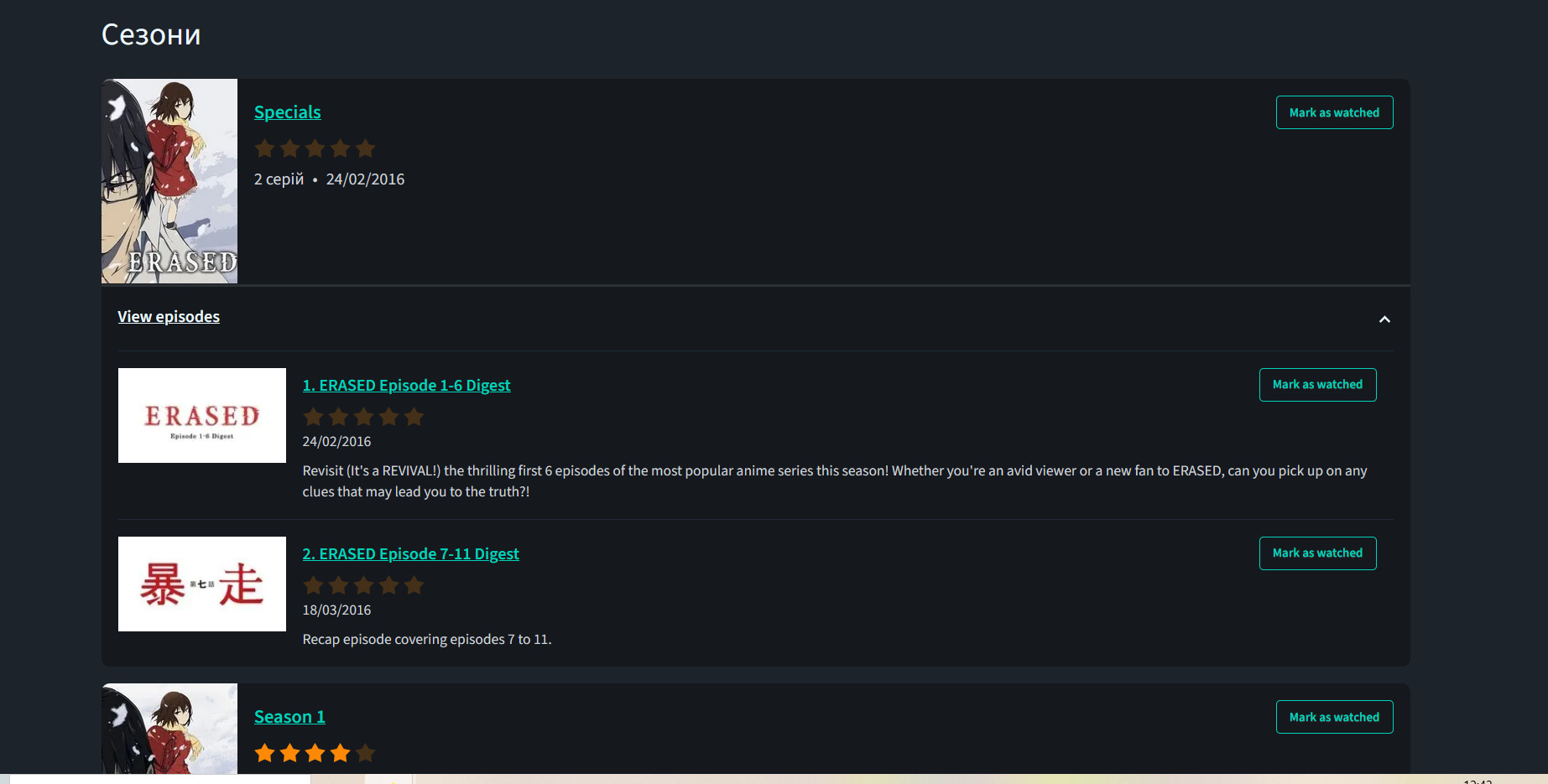Set Season 1 rating to five stars

click(x=365, y=753)
